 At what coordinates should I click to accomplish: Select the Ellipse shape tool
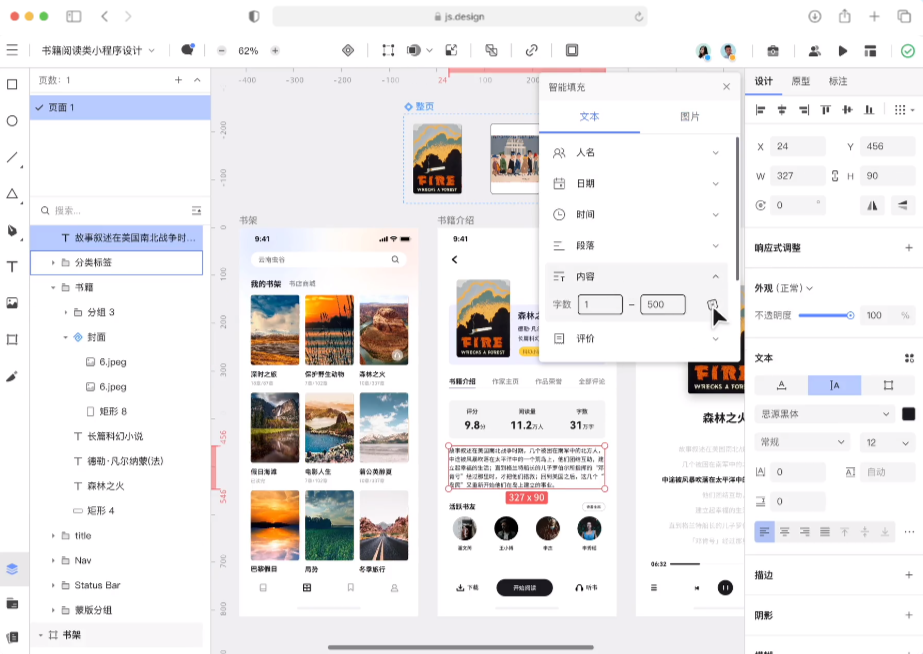13,121
